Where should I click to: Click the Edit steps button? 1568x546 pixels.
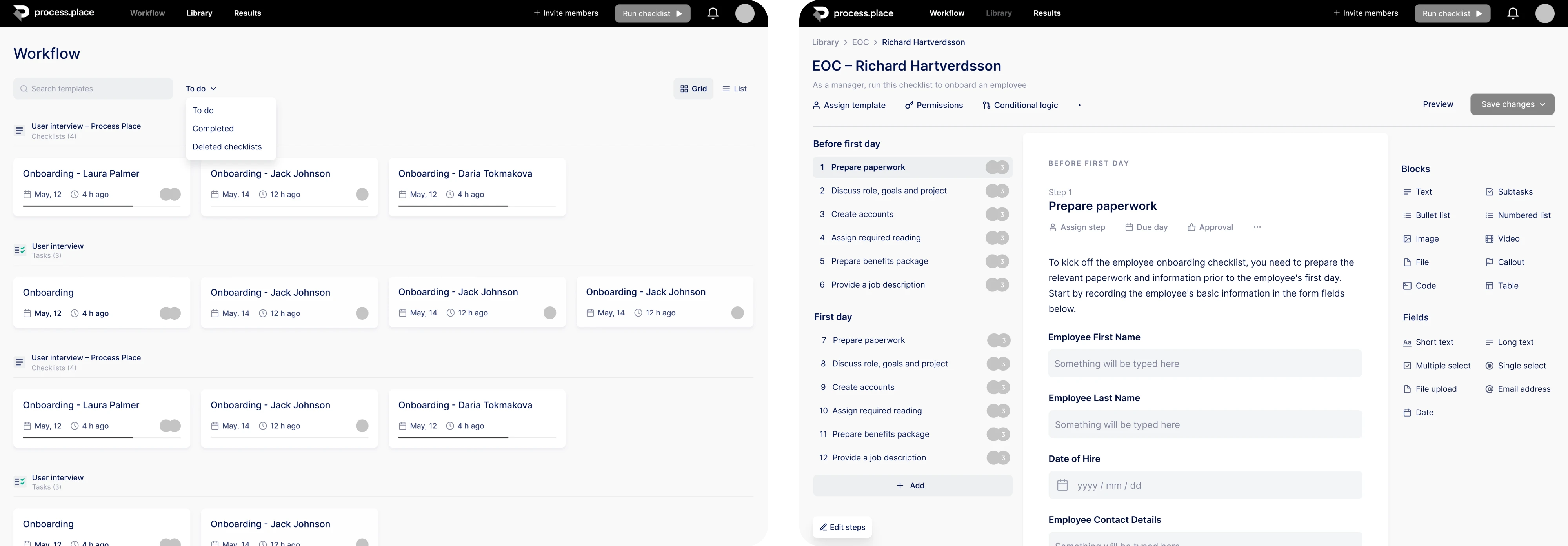point(842,527)
